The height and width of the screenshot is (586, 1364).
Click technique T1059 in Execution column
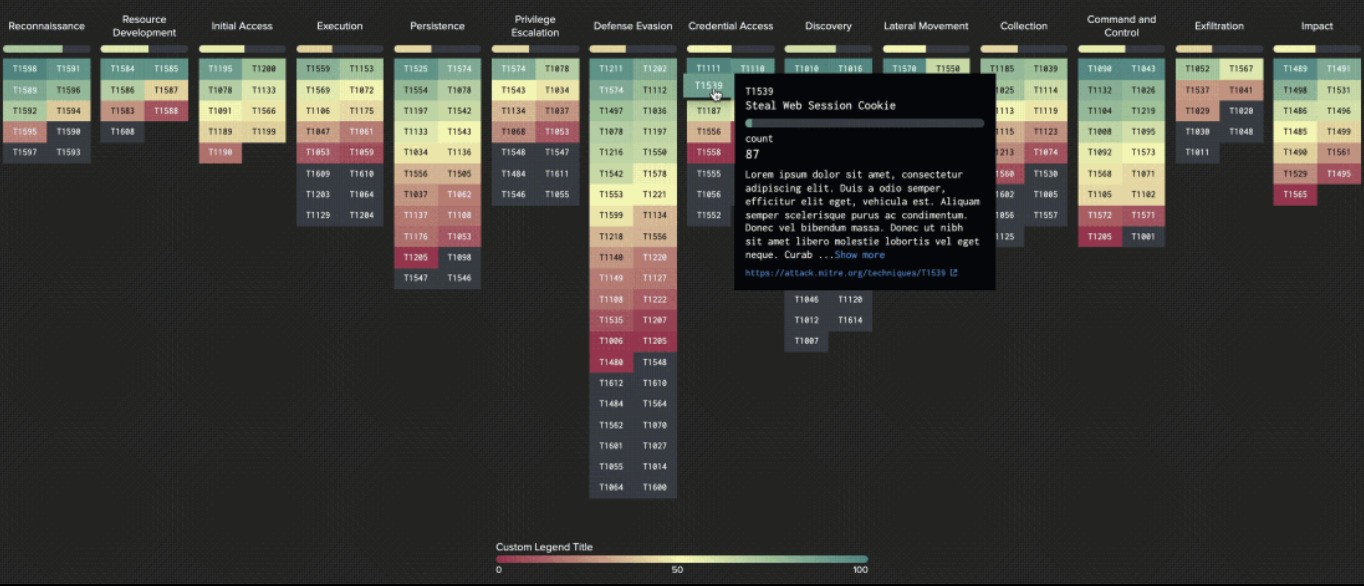pos(361,153)
